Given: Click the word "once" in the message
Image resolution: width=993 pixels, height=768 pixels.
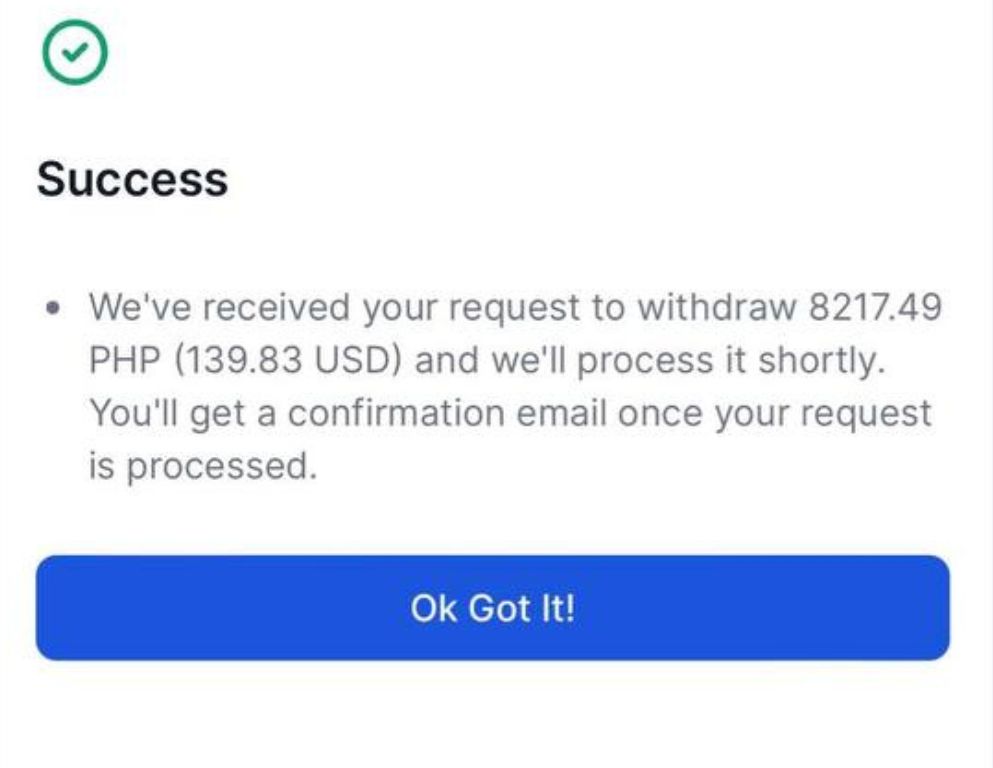Looking at the screenshot, I should point(660,415).
